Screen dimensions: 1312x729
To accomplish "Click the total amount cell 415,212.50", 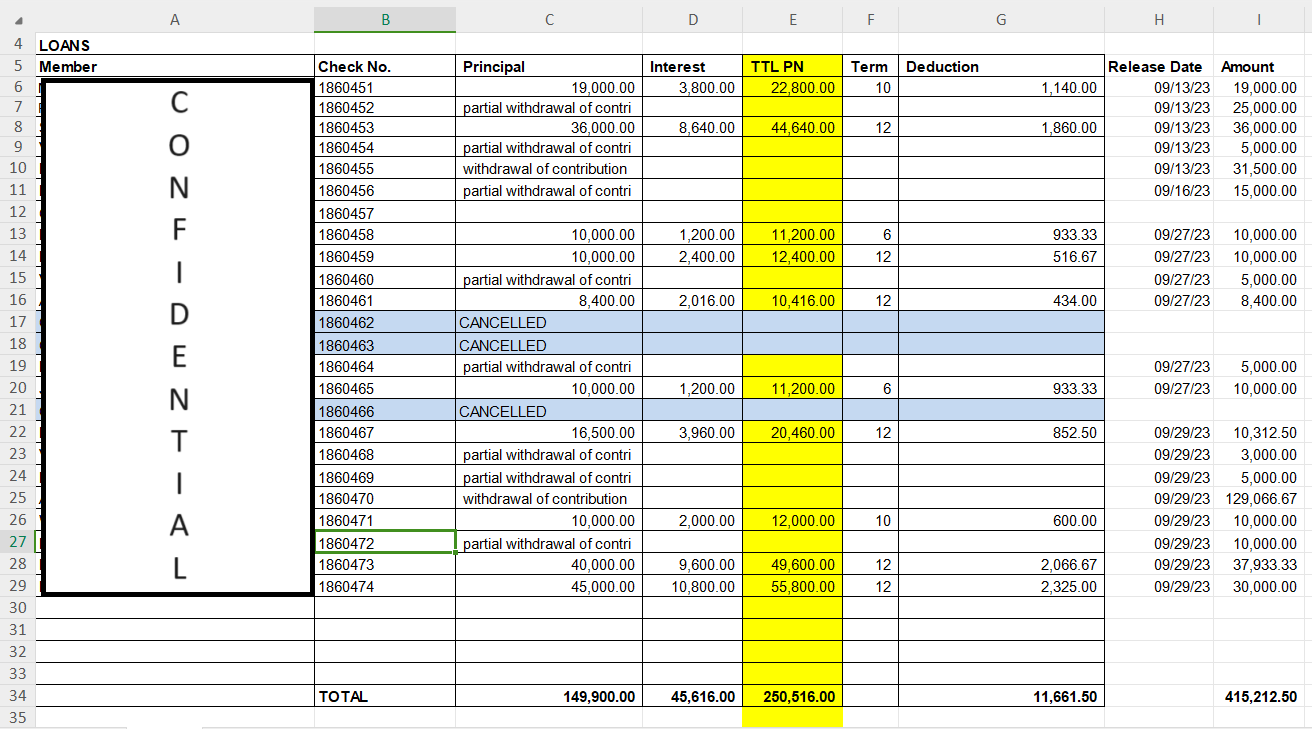I will tap(1261, 696).
